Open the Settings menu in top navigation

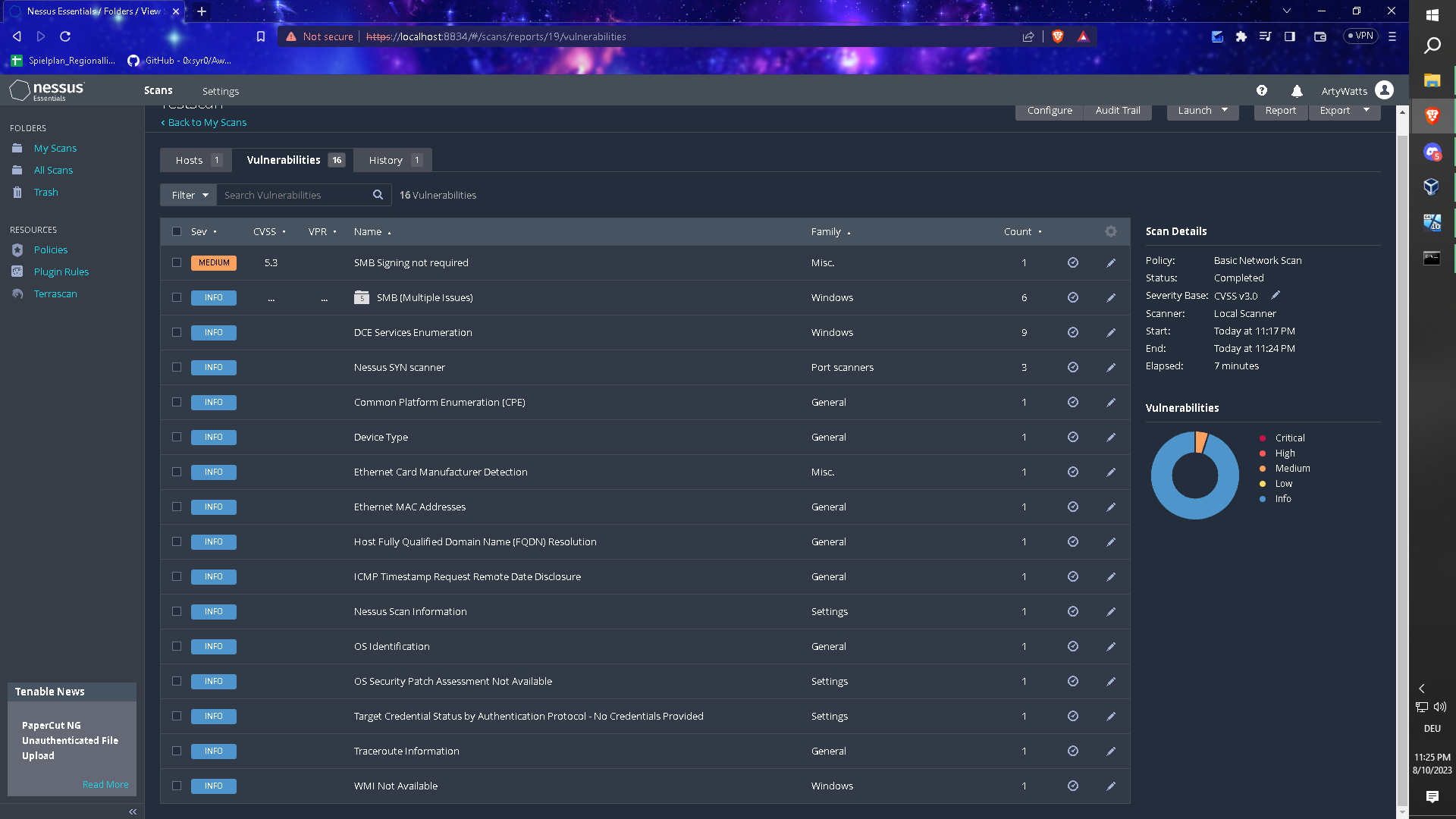[x=221, y=91]
